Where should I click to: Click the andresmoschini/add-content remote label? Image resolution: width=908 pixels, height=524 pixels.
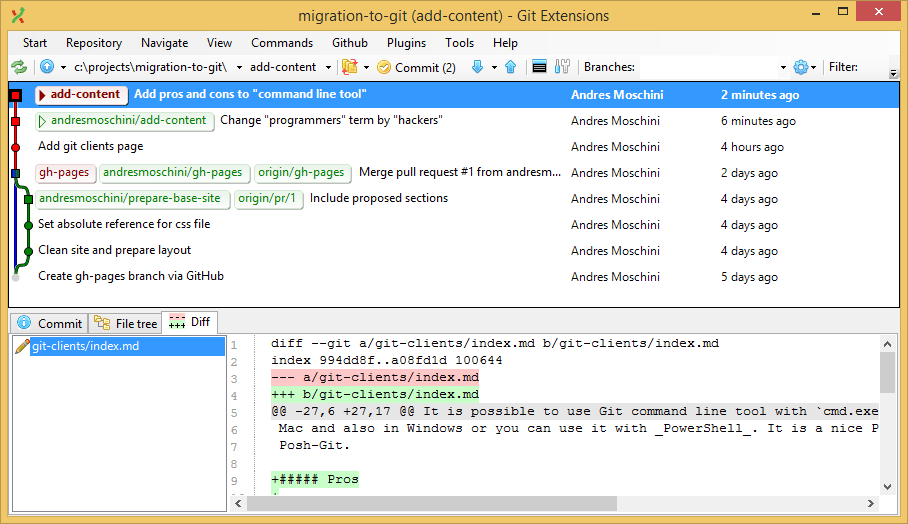[124, 120]
